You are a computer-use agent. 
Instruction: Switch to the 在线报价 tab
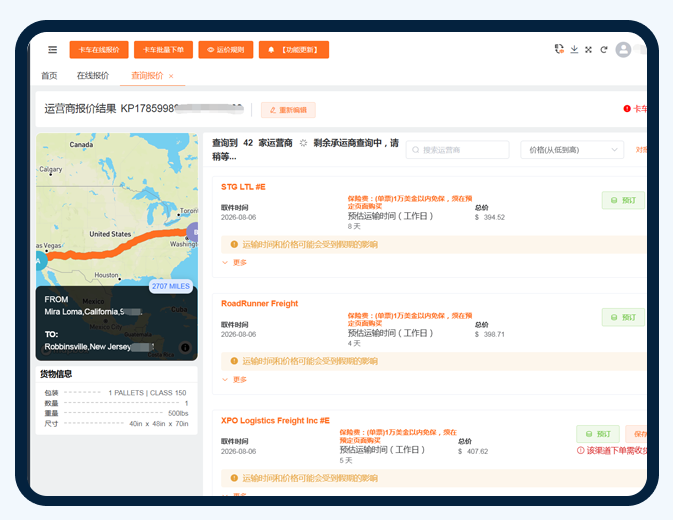[93, 76]
